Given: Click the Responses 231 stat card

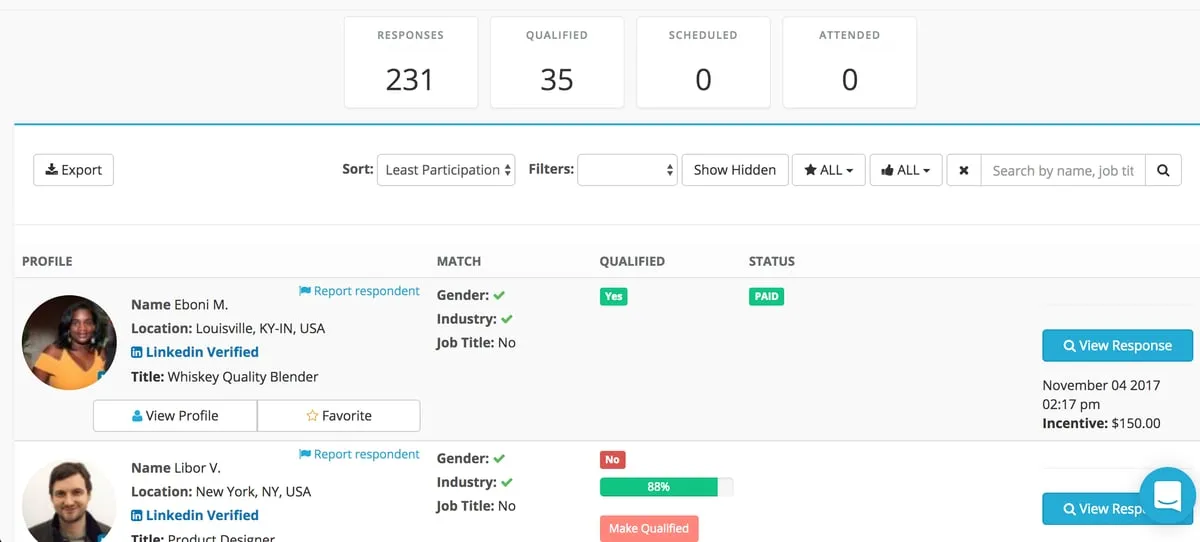Looking at the screenshot, I should [x=410, y=62].
